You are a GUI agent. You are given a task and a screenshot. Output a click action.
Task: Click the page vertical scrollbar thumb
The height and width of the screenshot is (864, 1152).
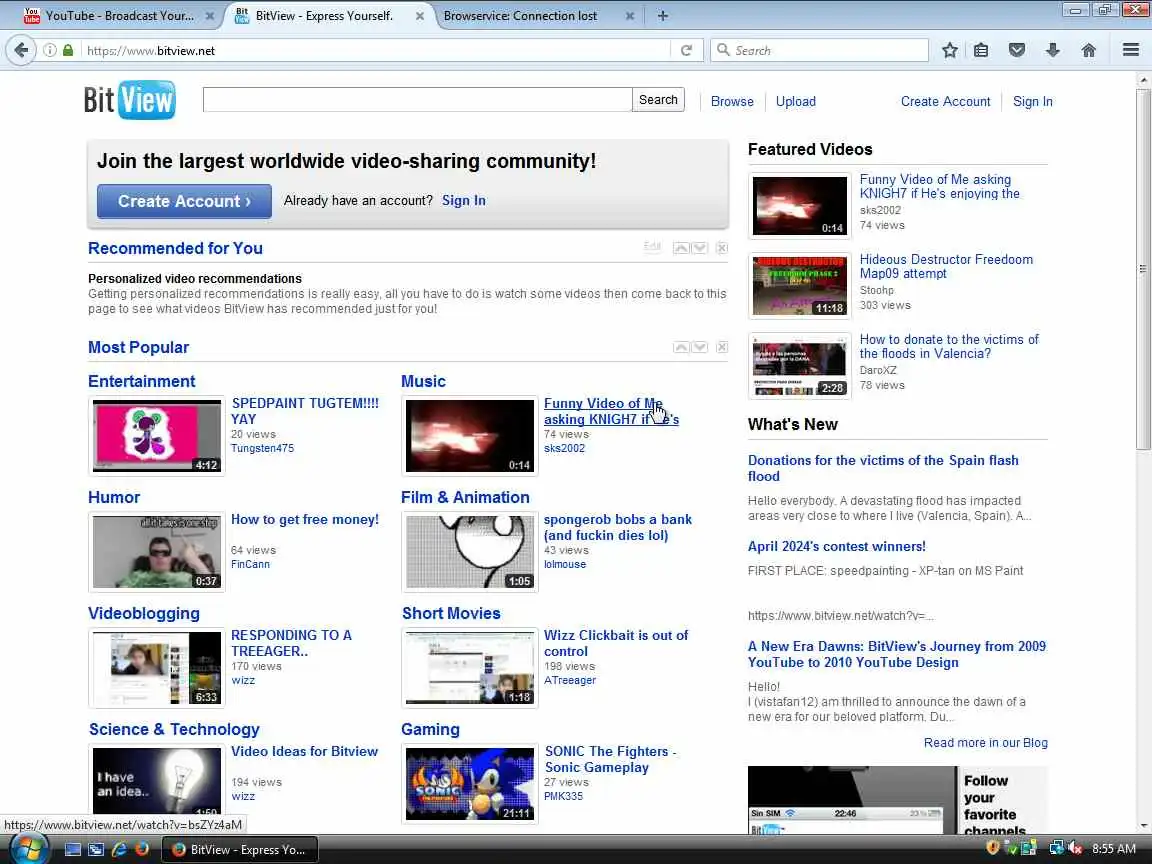1143,268
